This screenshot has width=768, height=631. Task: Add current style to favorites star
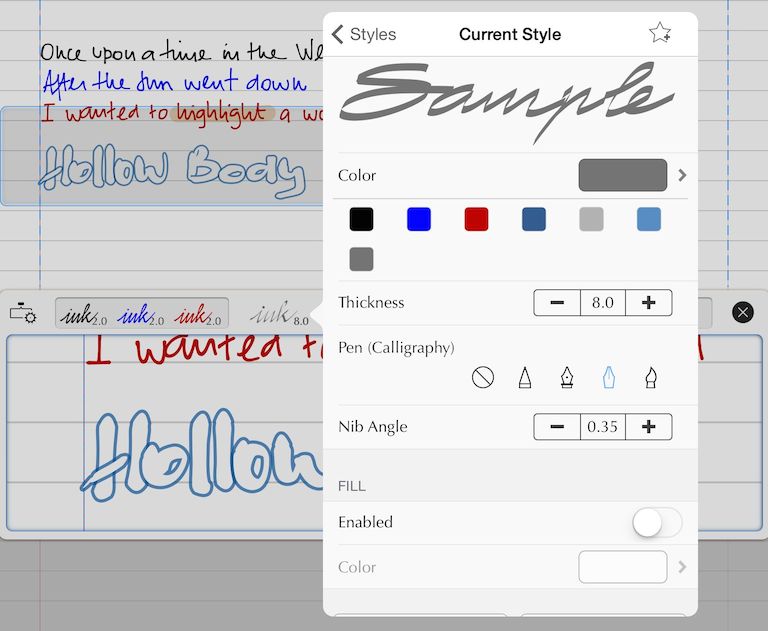pyautogui.click(x=660, y=33)
